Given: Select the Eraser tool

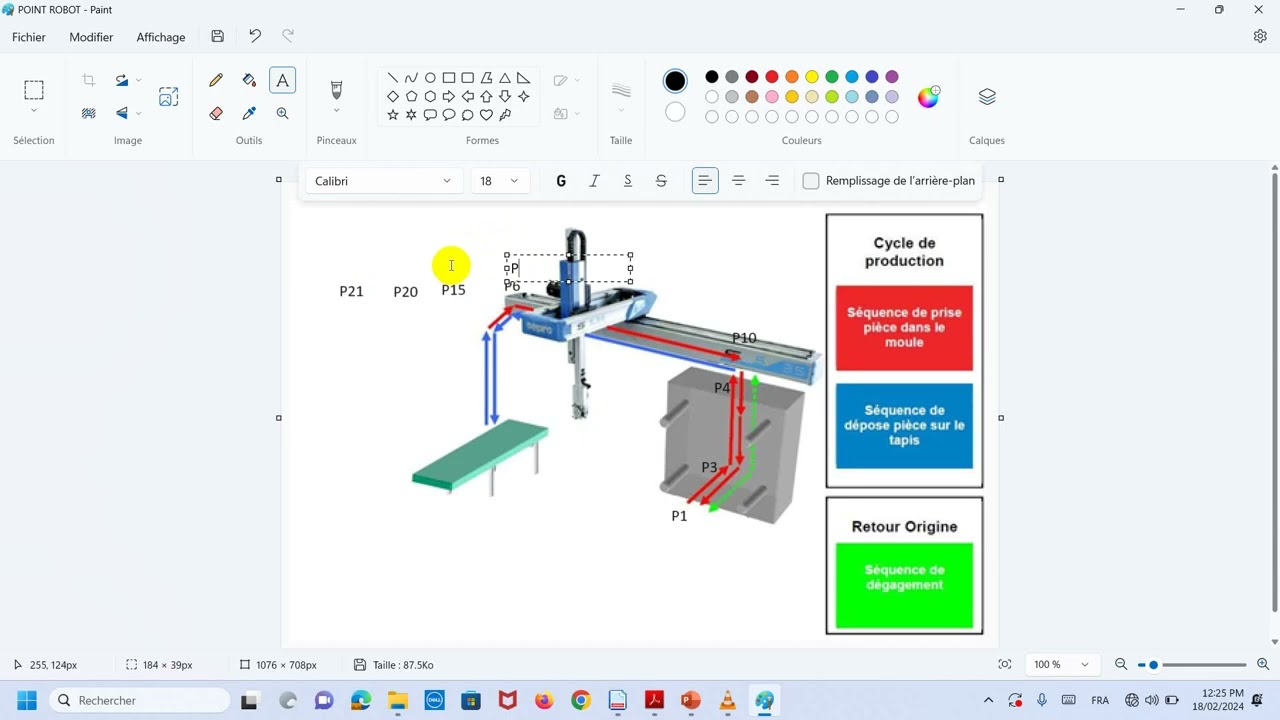Looking at the screenshot, I should click(216, 113).
